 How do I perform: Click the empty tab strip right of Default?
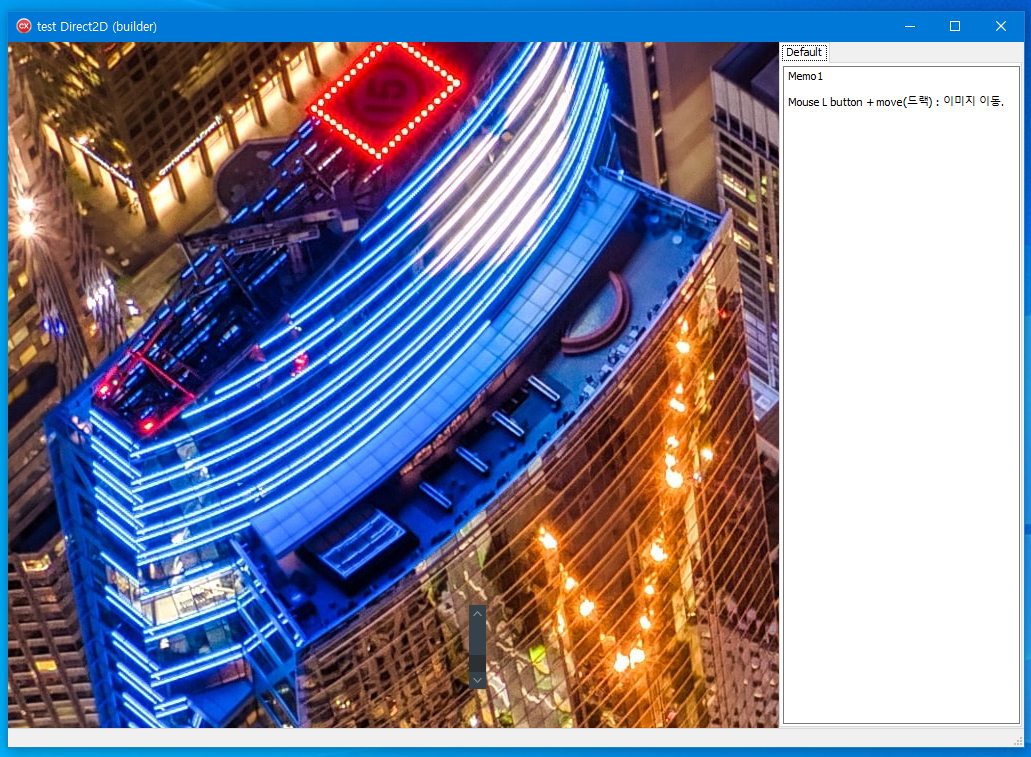click(920, 52)
